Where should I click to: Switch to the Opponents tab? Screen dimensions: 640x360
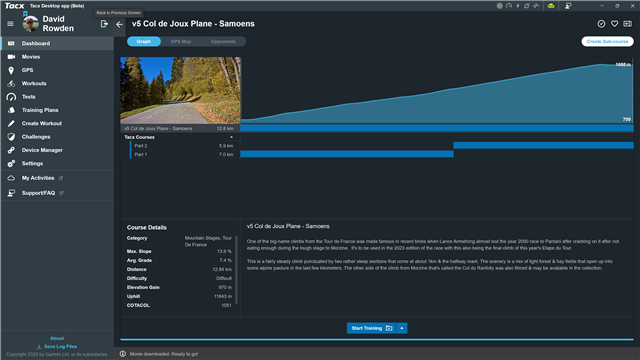pyautogui.click(x=223, y=42)
